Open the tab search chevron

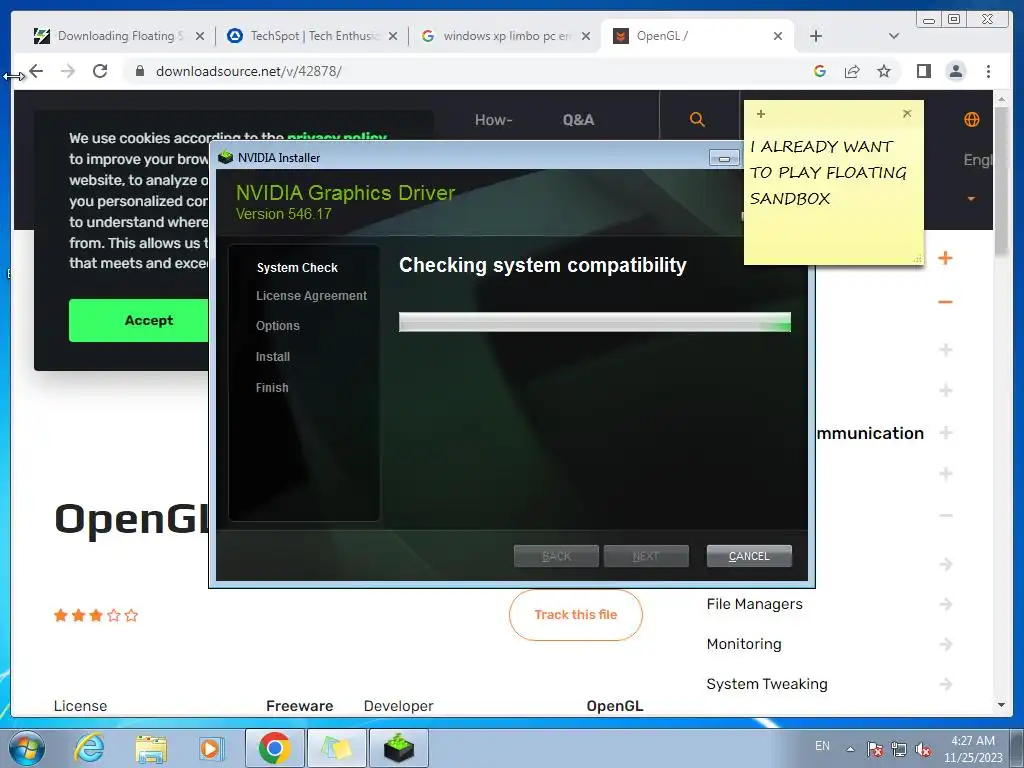coord(893,36)
